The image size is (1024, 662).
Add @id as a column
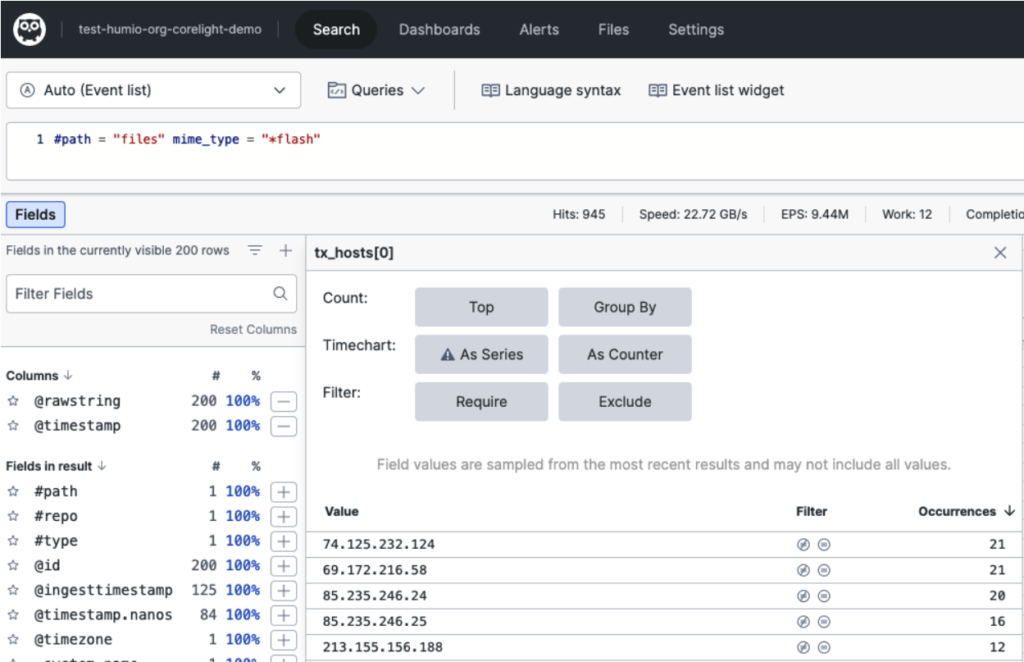point(283,566)
